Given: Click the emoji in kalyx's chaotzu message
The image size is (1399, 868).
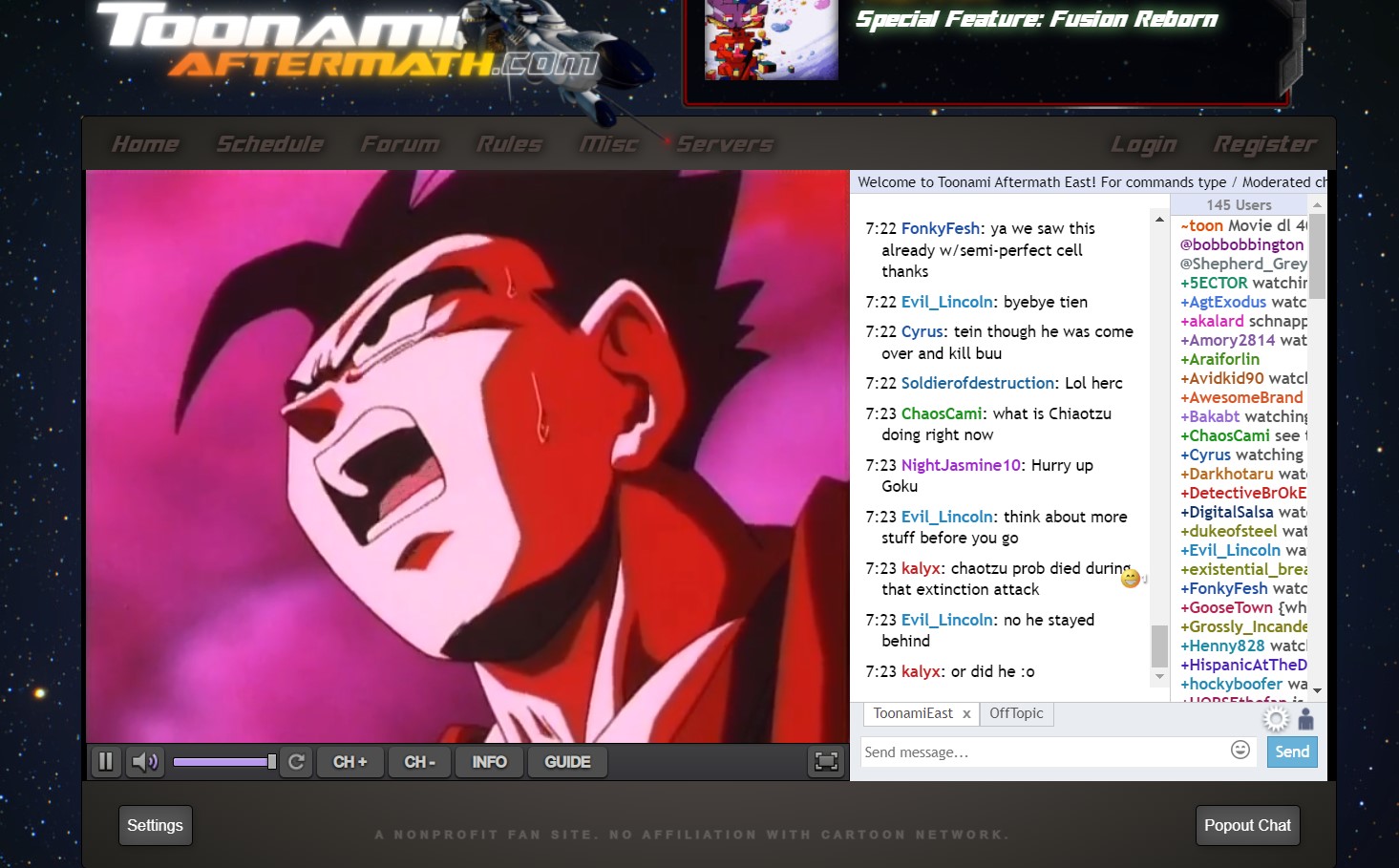Looking at the screenshot, I should [1131, 579].
